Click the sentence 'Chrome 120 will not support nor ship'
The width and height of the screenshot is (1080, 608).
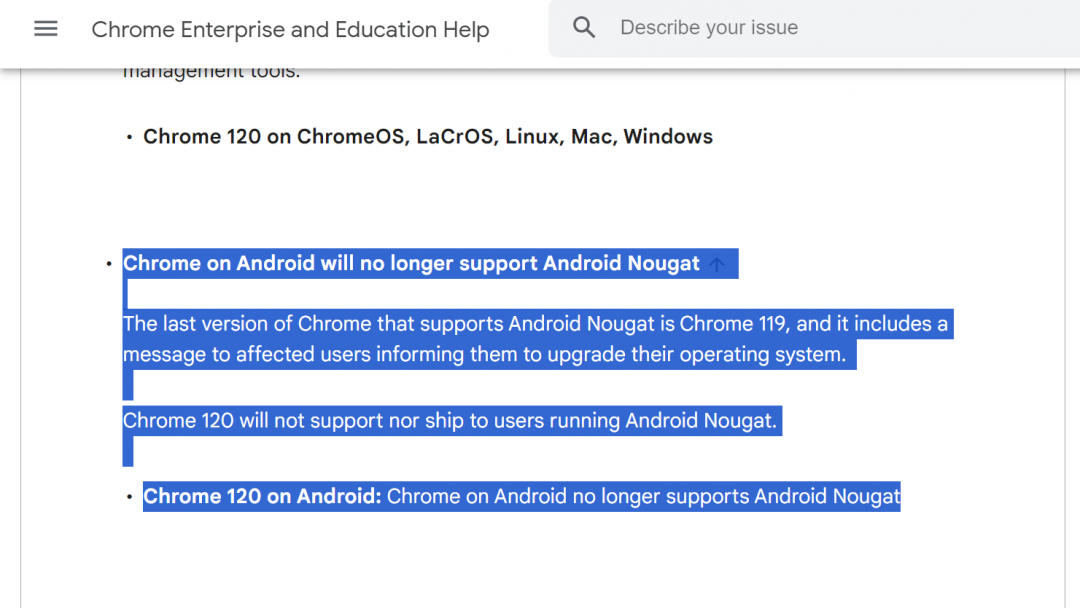[x=449, y=421]
